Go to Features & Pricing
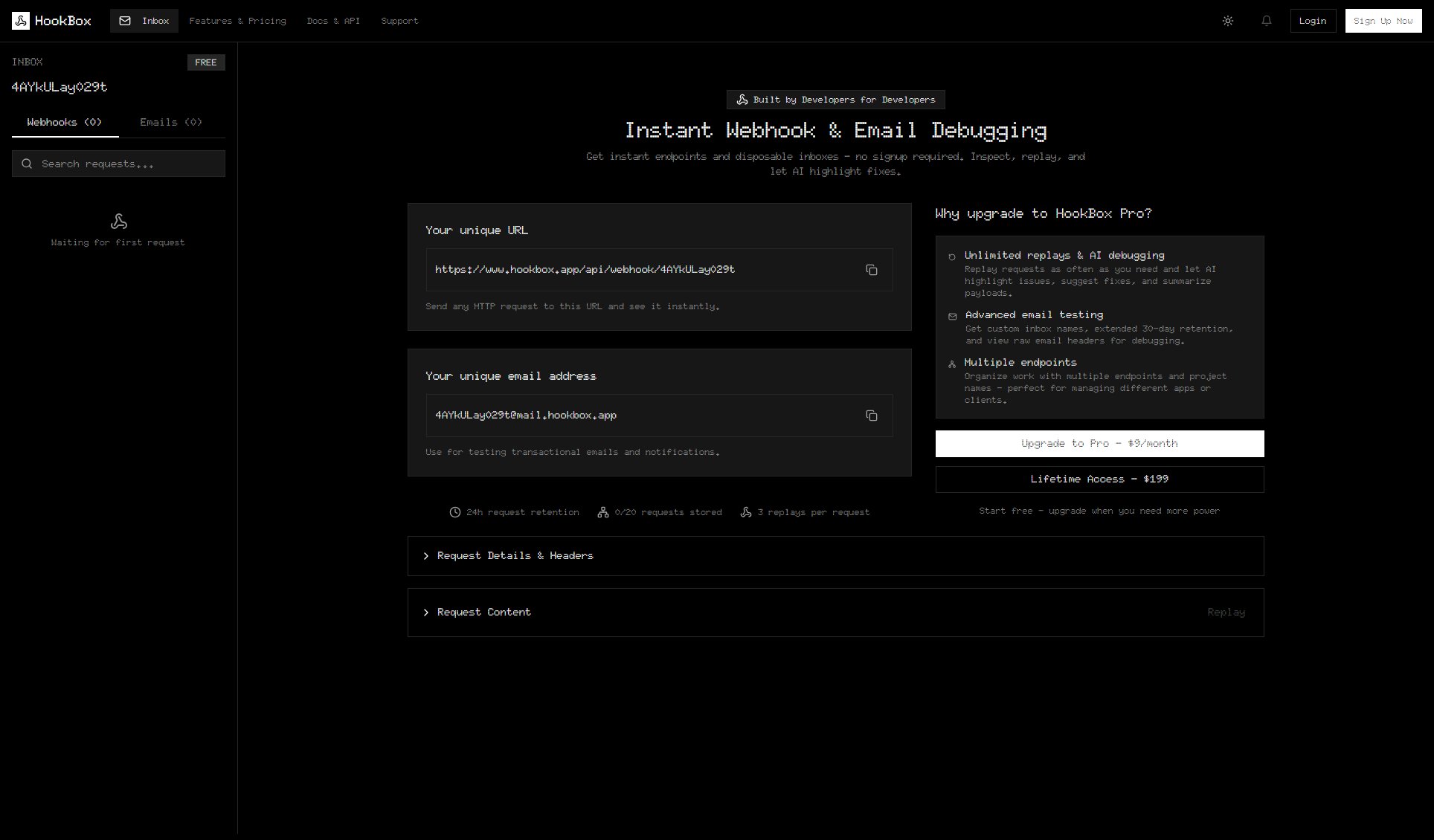 click(x=237, y=21)
